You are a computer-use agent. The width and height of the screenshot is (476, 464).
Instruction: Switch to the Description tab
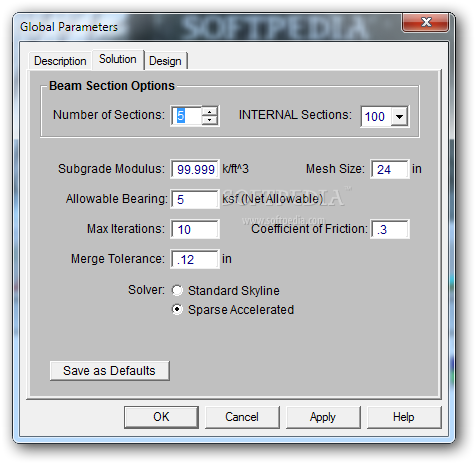coord(60,61)
